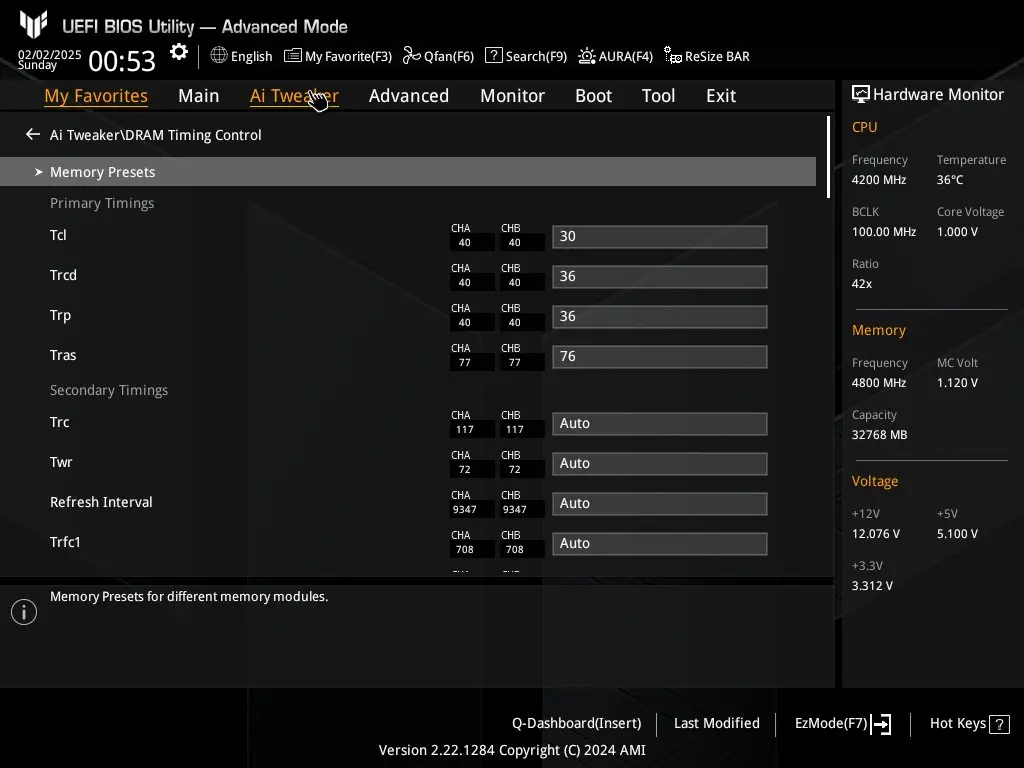
Task: Click the Tcl label
Action: [58, 235]
